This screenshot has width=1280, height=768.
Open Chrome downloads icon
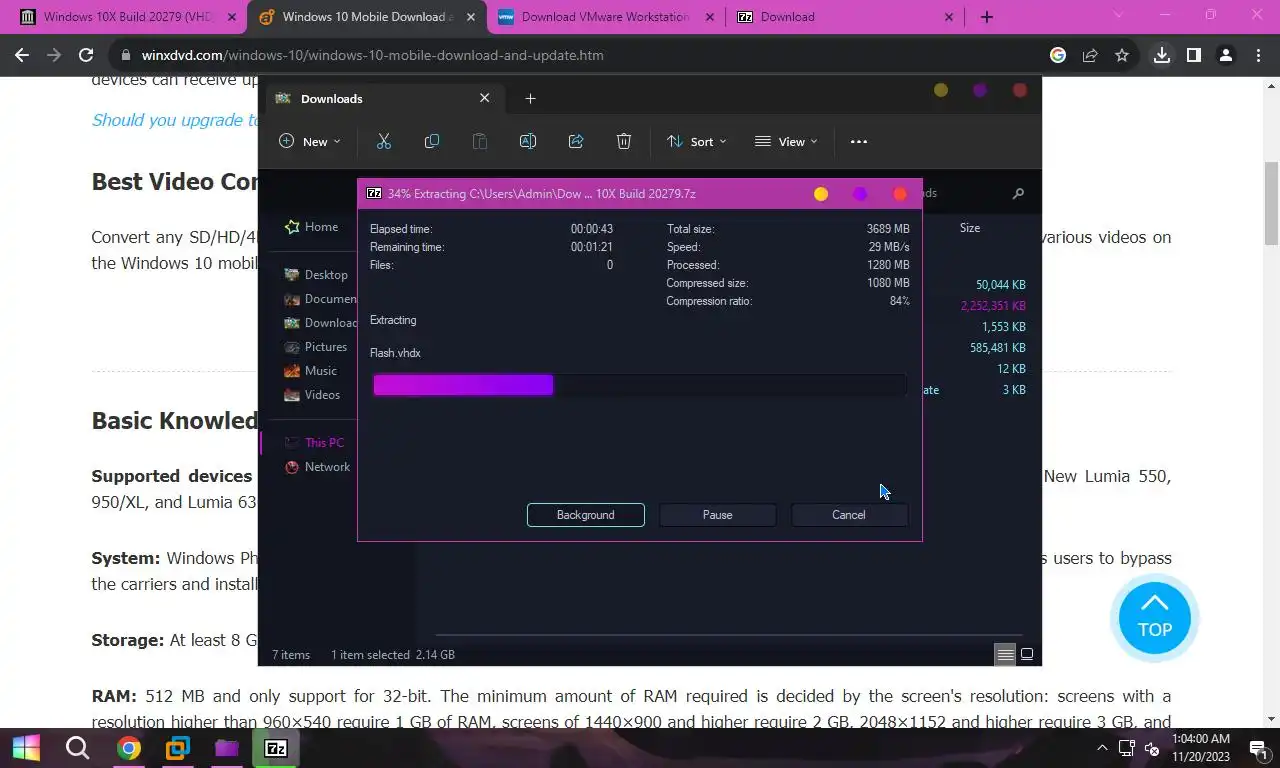pos(1162,56)
